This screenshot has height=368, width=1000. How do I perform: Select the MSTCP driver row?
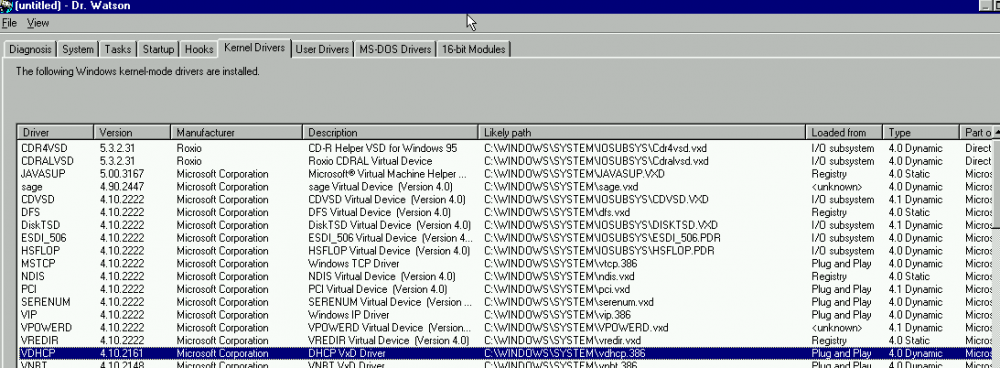[504, 263]
